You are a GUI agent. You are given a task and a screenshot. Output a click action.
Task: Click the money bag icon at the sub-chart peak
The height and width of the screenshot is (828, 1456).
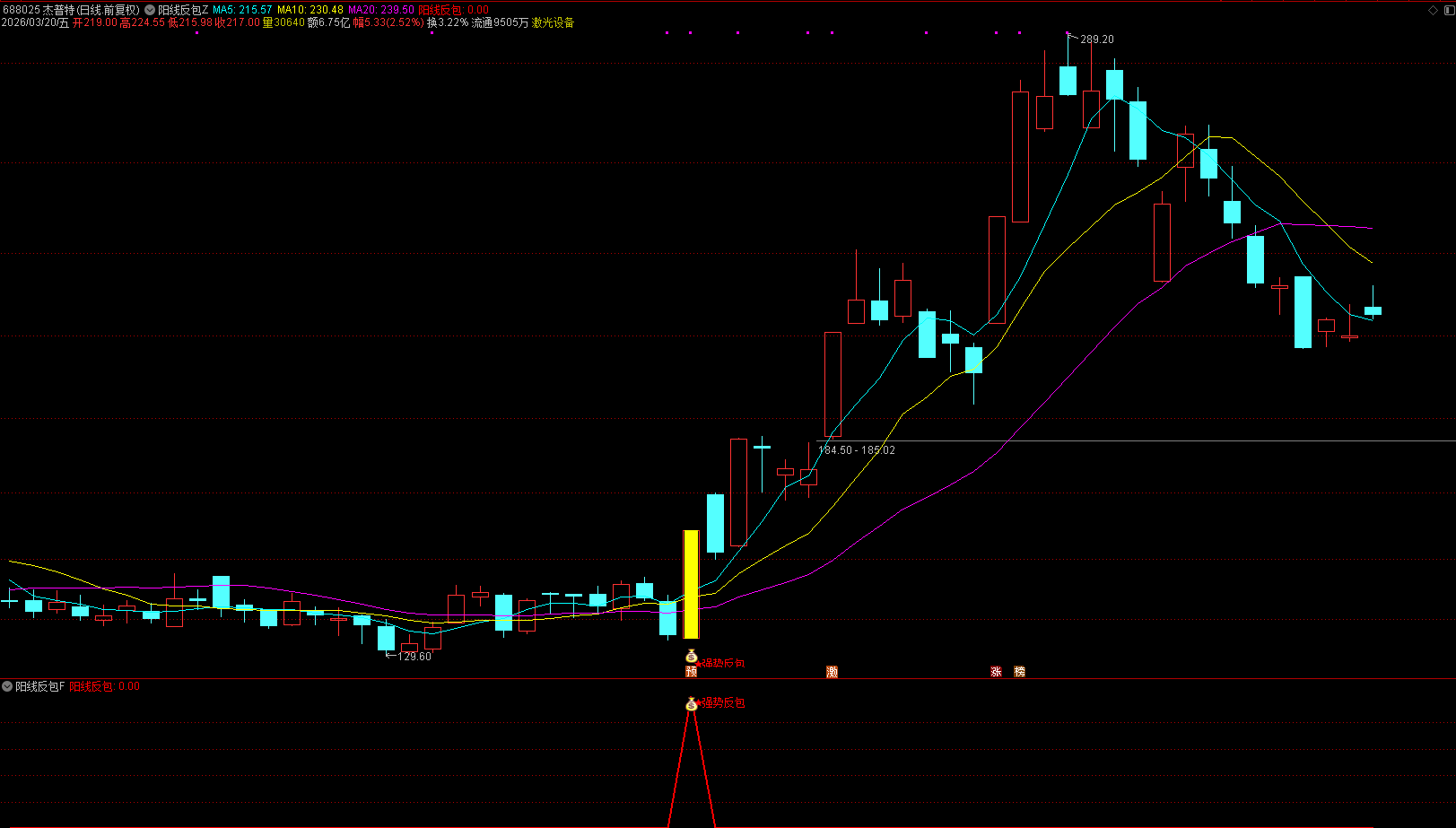pos(691,704)
